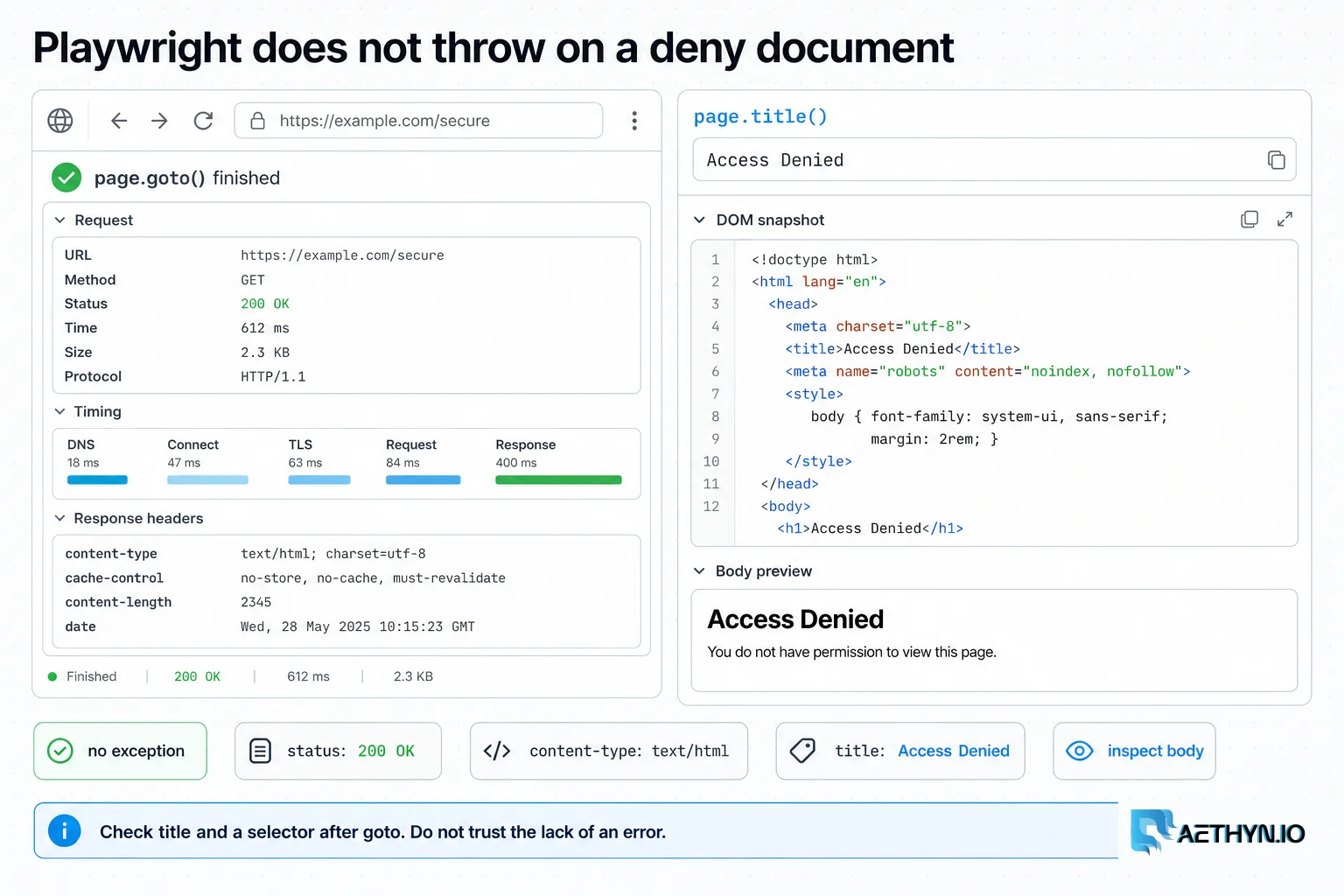This screenshot has height=896, width=1344.
Task: Click the Size value 2.3 KB in Request
Action: [265, 353]
